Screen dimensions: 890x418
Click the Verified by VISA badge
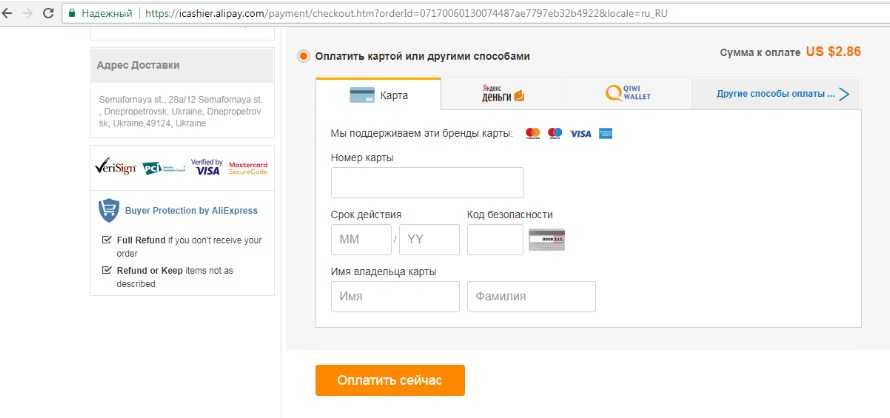206,167
